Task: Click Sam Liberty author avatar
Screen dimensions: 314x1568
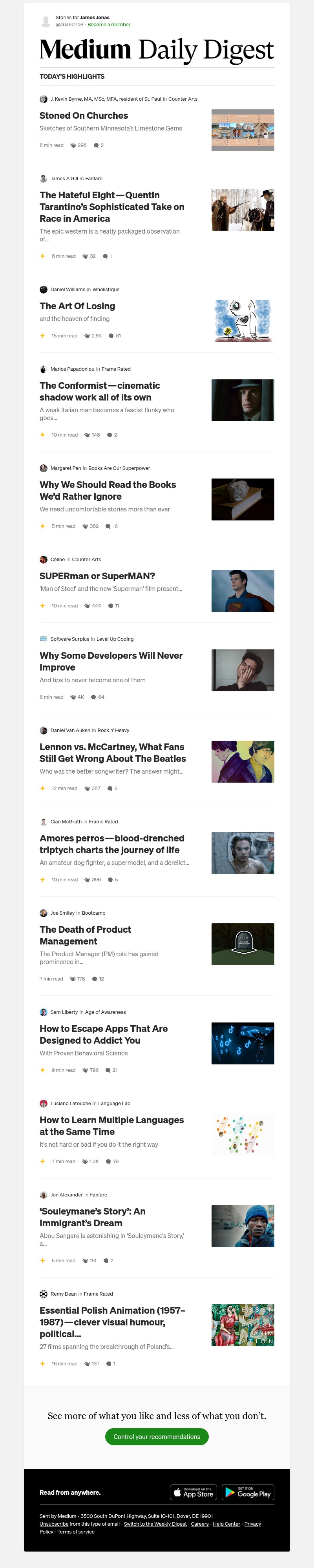Action: tap(43, 1012)
